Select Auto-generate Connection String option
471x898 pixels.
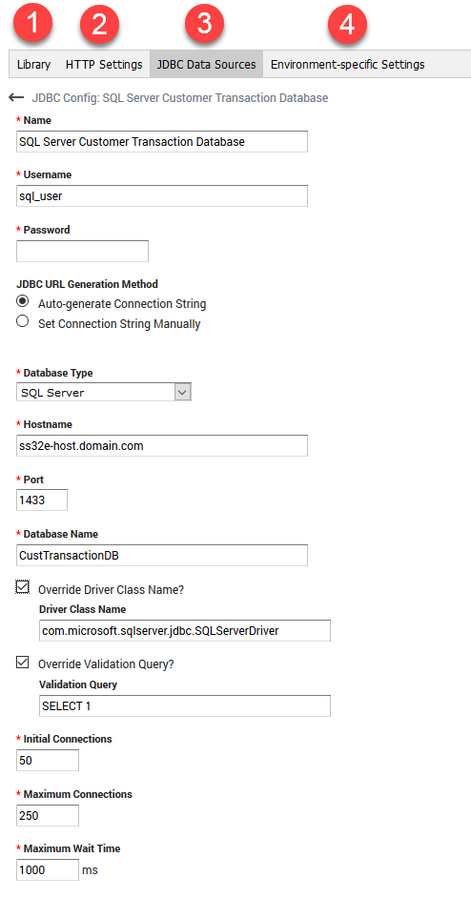click(x=22, y=302)
